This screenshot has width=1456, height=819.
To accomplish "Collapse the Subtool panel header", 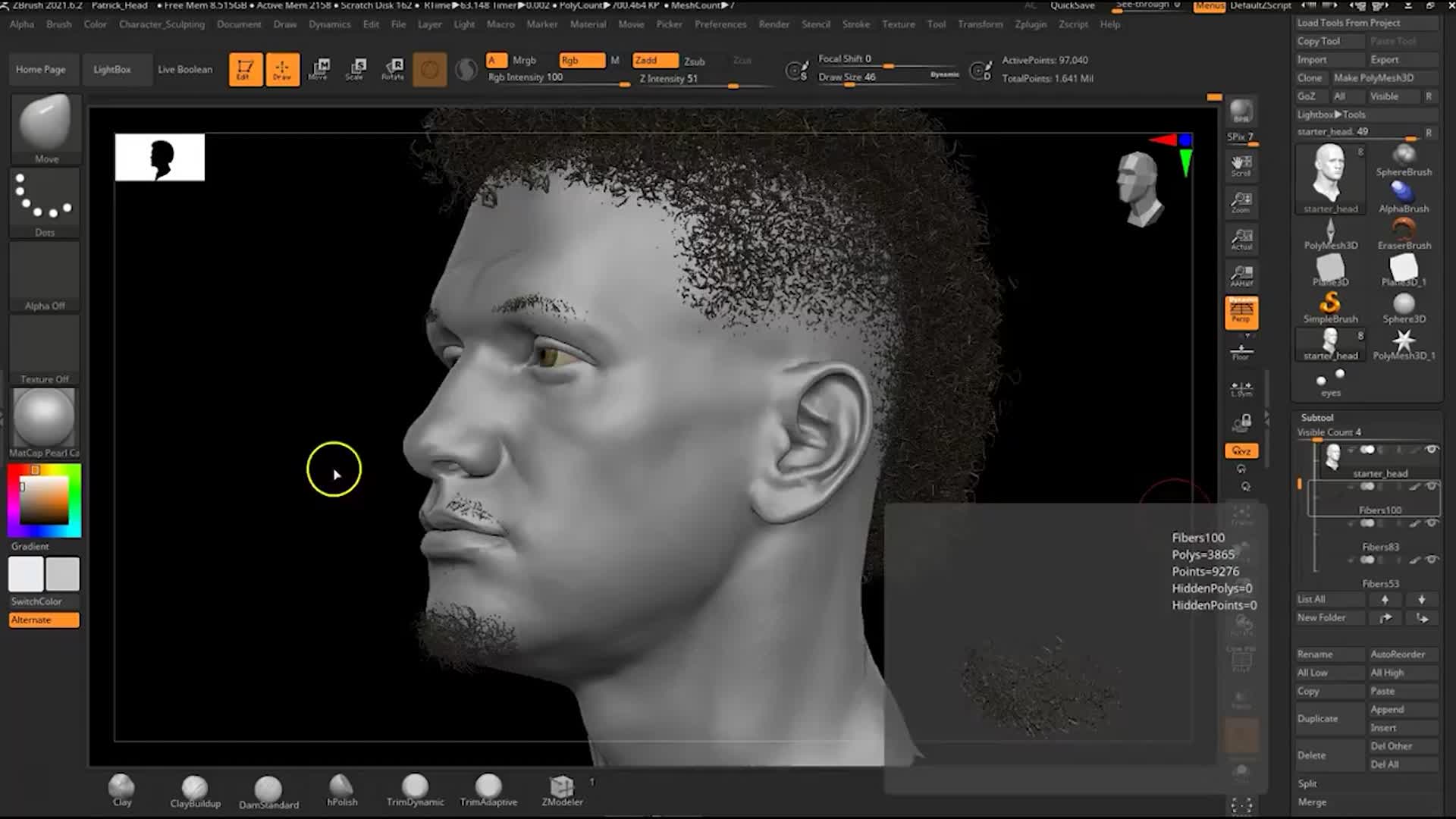I will pyautogui.click(x=1317, y=417).
